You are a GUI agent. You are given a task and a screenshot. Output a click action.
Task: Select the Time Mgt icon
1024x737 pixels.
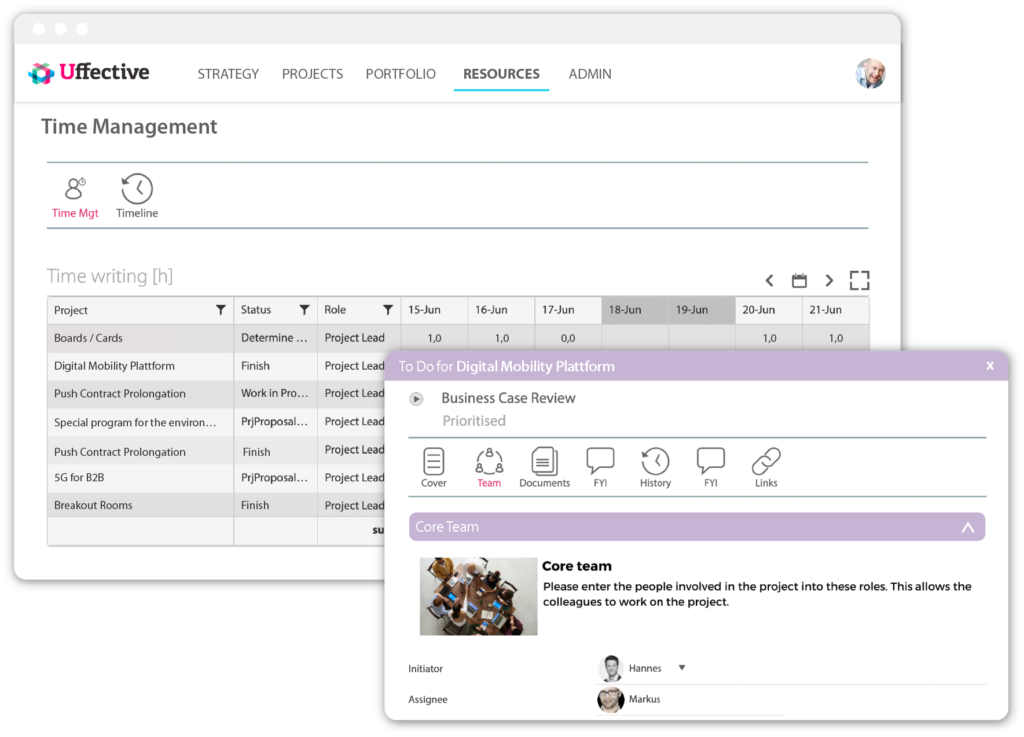point(75,197)
